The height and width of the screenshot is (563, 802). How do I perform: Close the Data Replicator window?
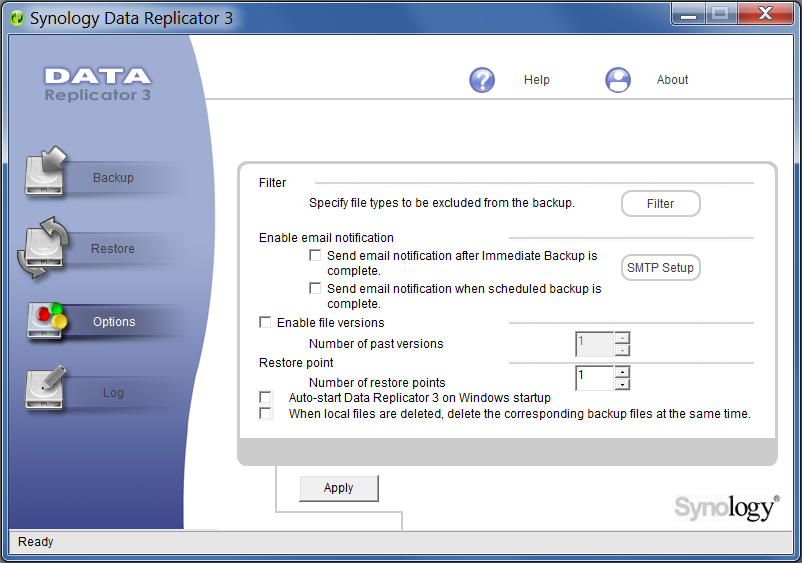[x=766, y=14]
